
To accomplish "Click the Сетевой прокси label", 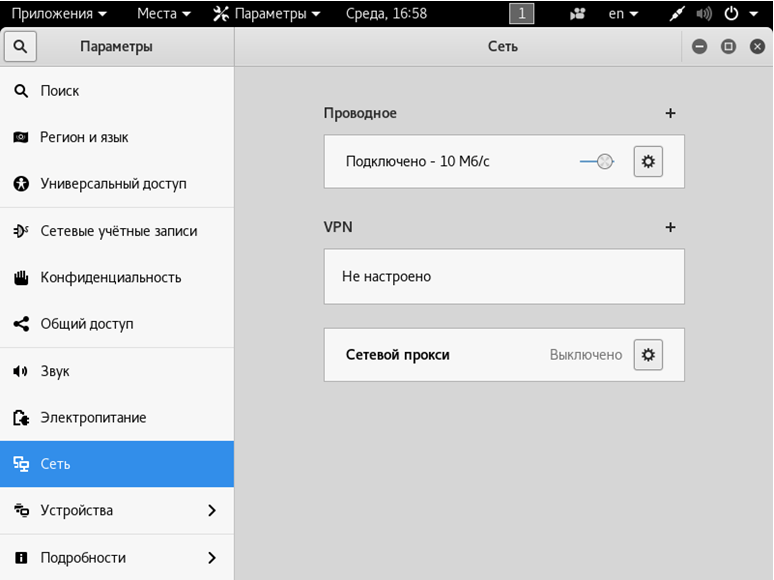I will coord(397,355).
